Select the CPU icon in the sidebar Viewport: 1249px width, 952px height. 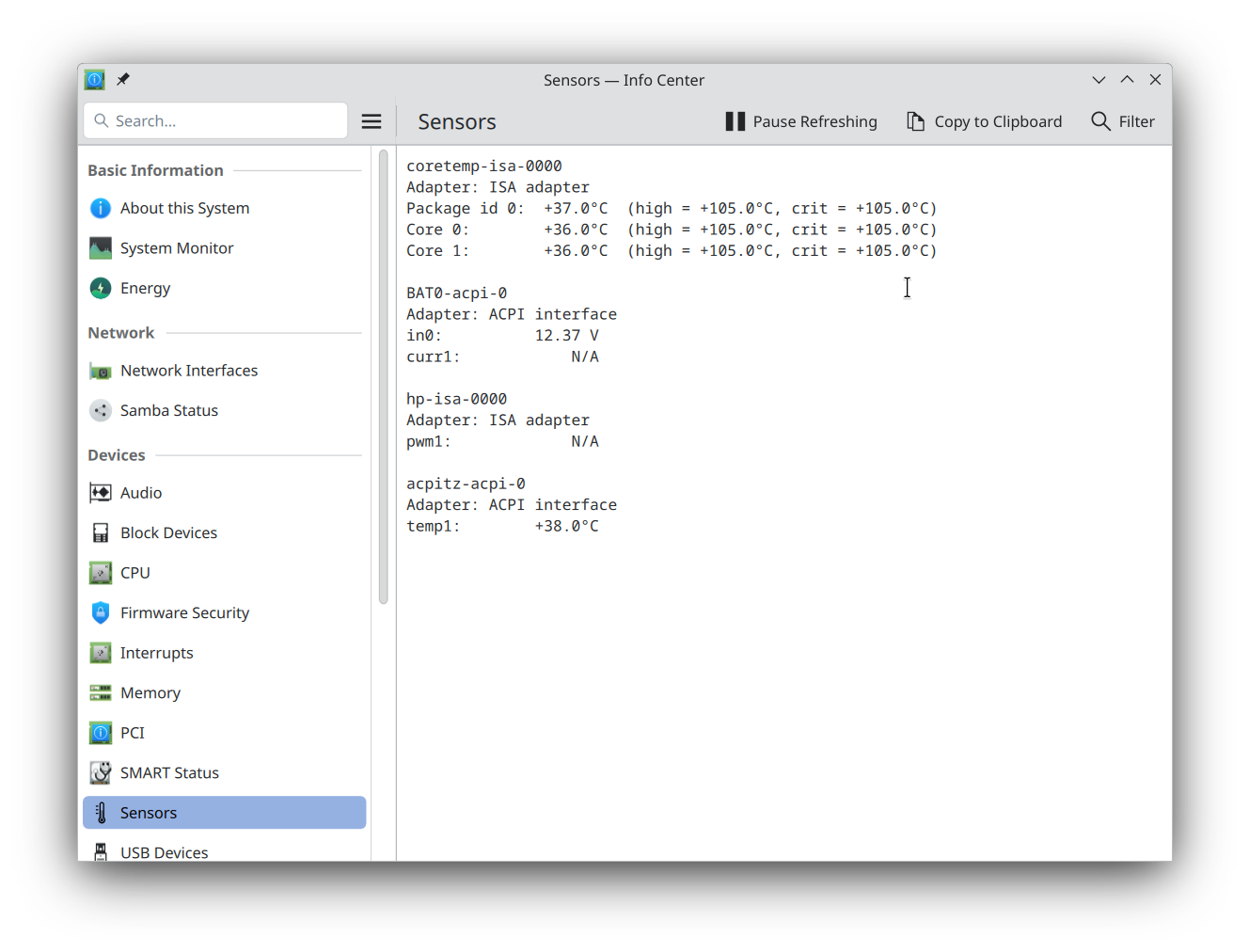coord(101,572)
